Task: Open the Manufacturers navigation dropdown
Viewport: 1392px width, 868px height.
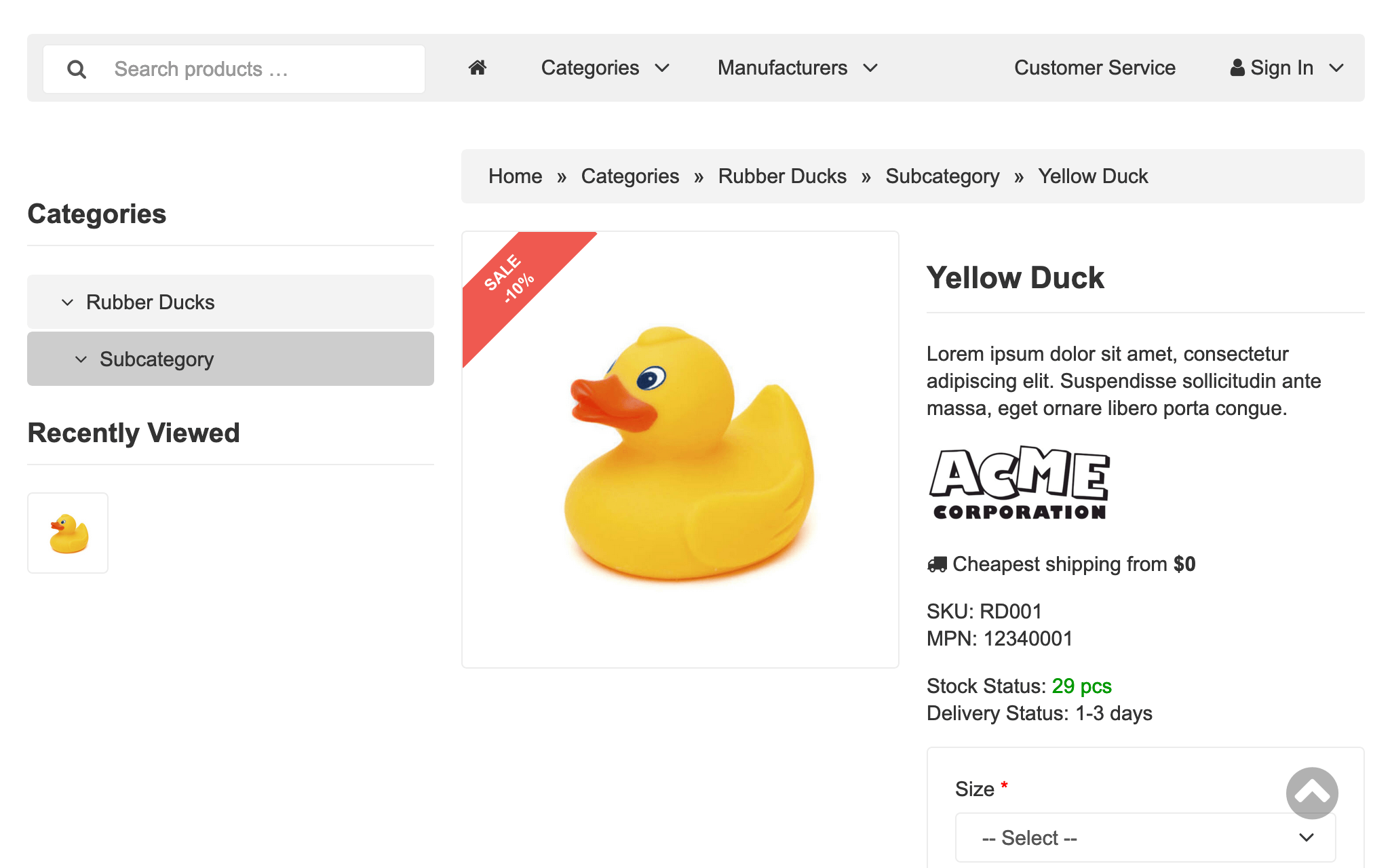Action: [x=797, y=68]
